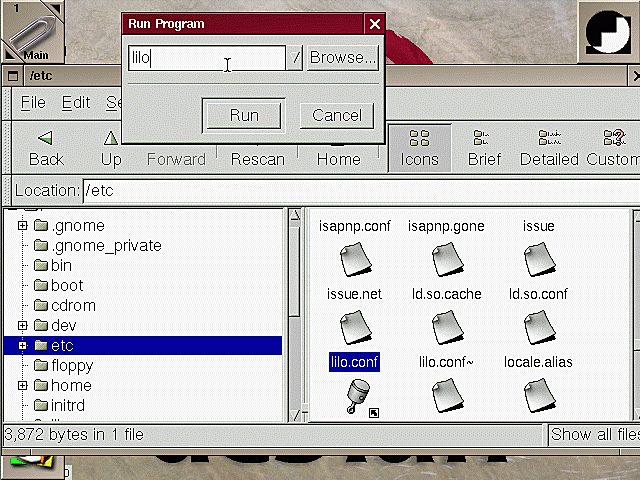This screenshot has height=480, width=640.
Task: Select the .gnome folder in the tree
Action: 69,225
